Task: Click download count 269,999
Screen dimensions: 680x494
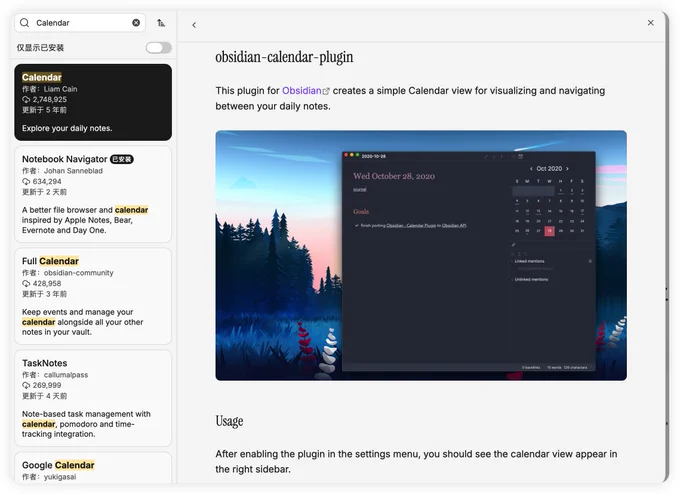Action: (x=47, y=385)
